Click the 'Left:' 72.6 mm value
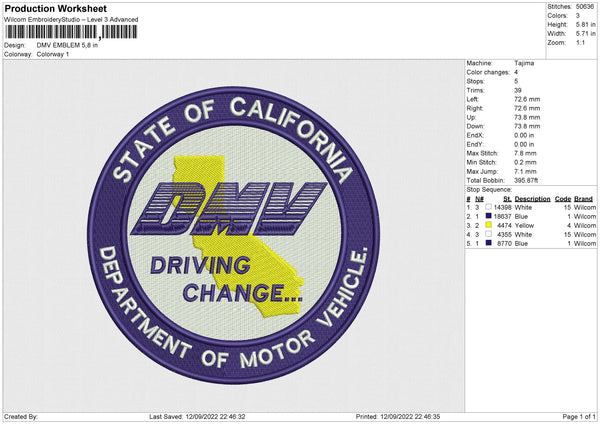The image size is (600, 424). tap(527, 99)
